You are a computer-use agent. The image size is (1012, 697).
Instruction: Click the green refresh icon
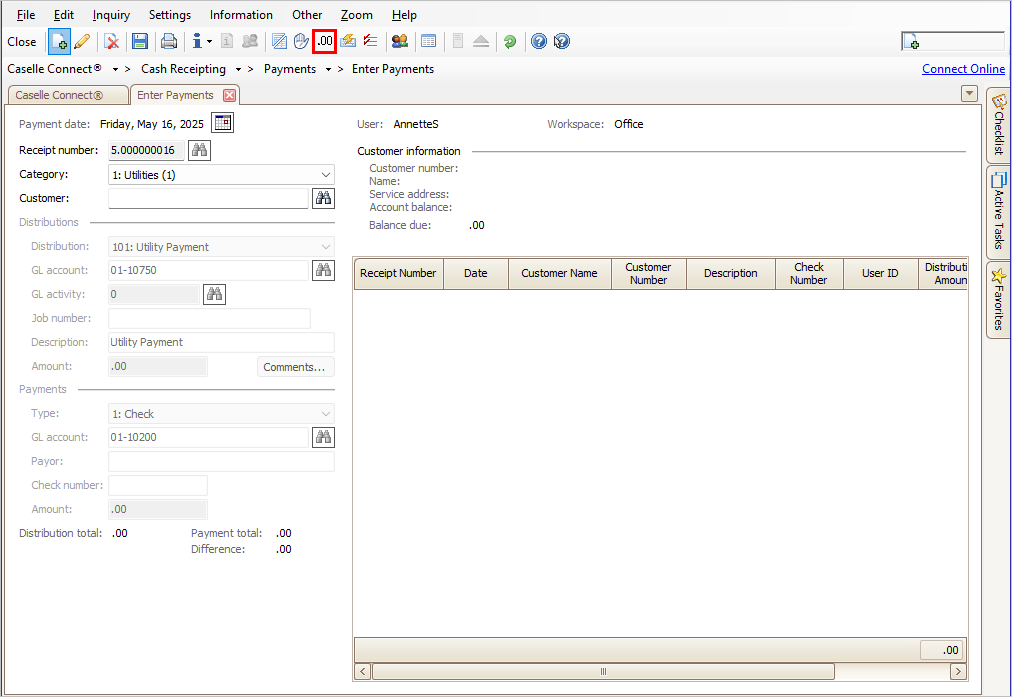click(510, 42)
